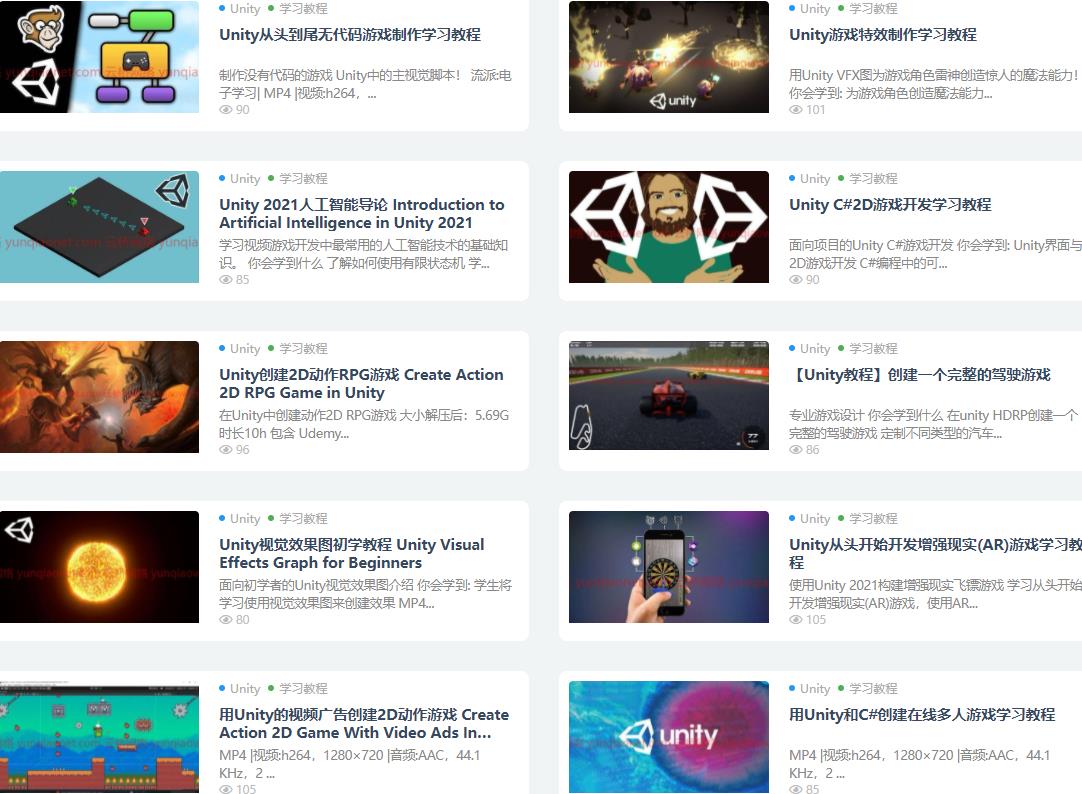1082x794 pixels.
Task: Click the red race car driving thumbnail
Action: 669,395
